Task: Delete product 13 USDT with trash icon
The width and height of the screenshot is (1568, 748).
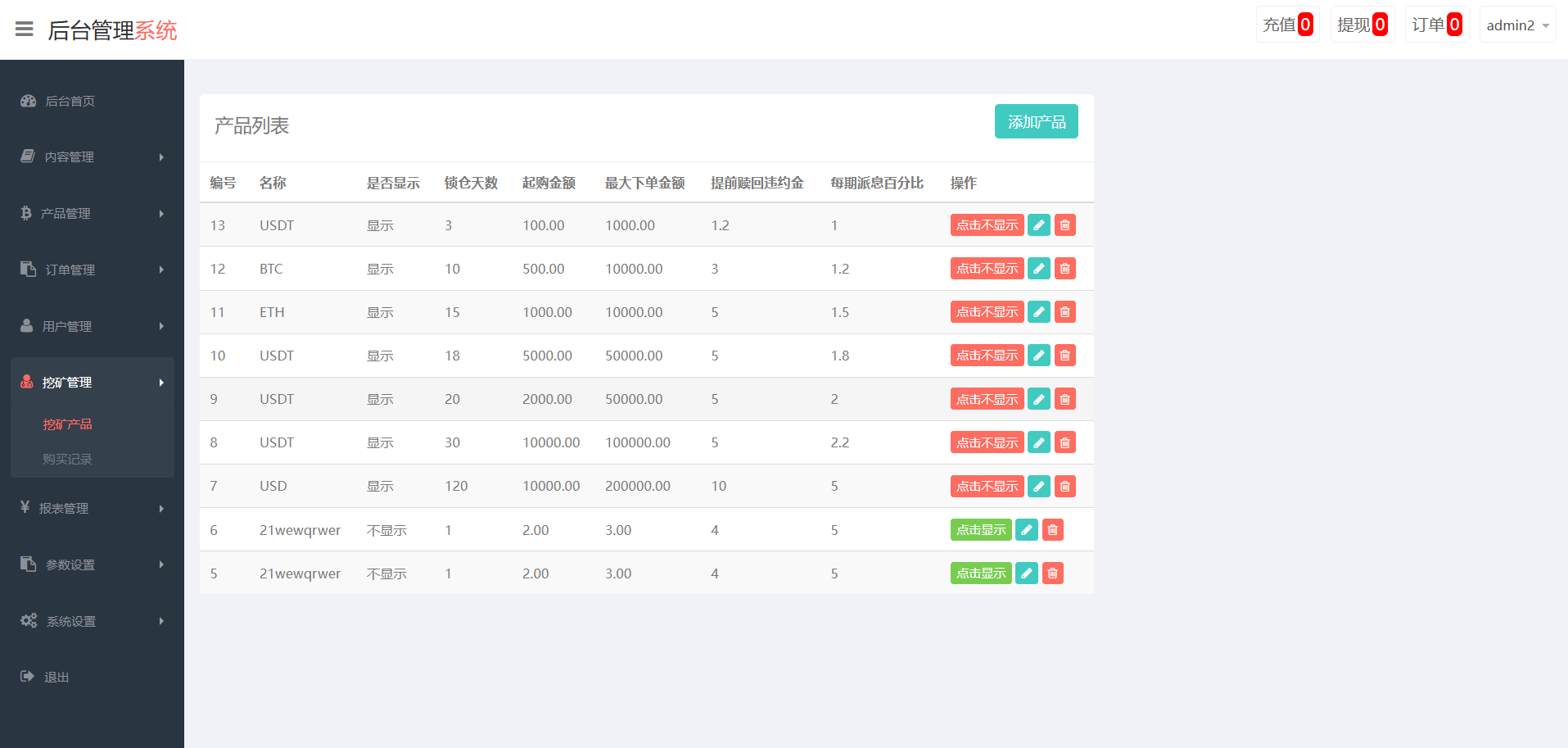Action: coord(1064,224)
